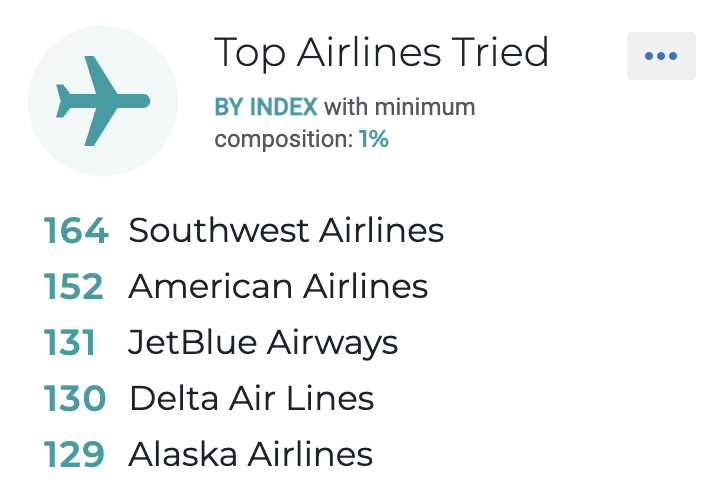Screen dimensions: 711x498
Task: Open the three-dot options menu
Action: pyautogui.click(x=661, y=56)
